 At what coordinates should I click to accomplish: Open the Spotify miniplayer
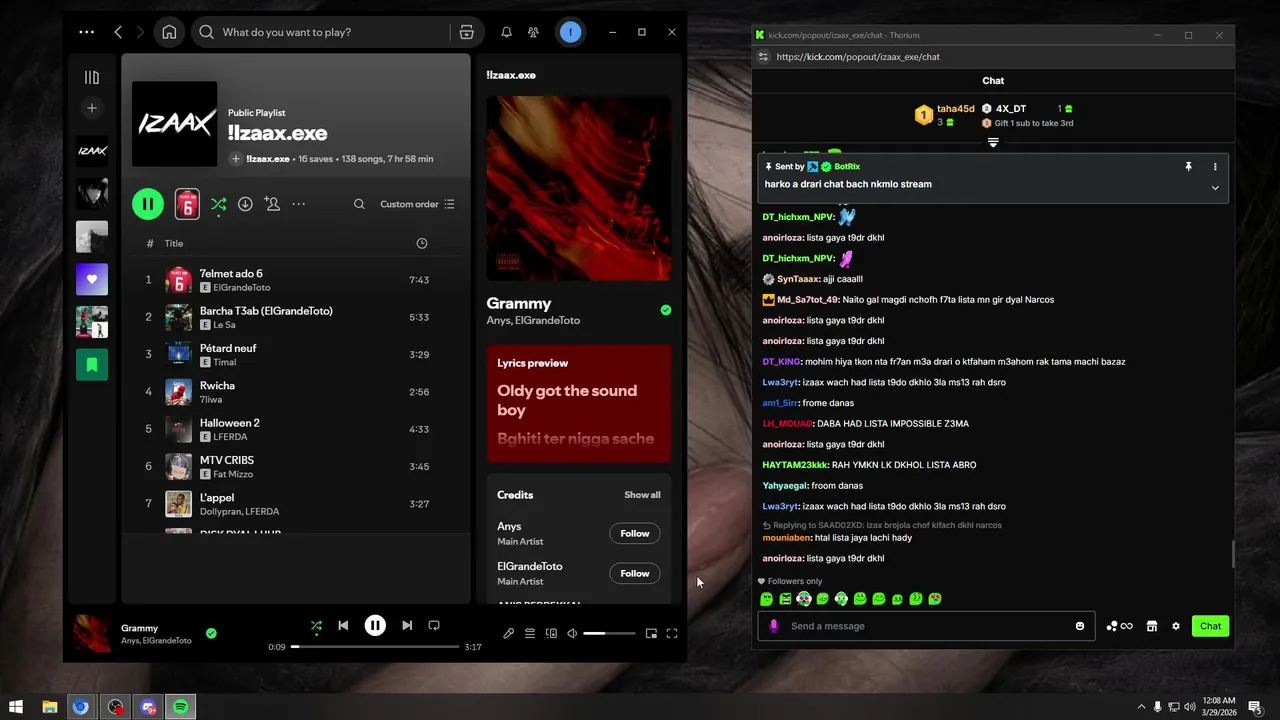click(x=651, y=633)
